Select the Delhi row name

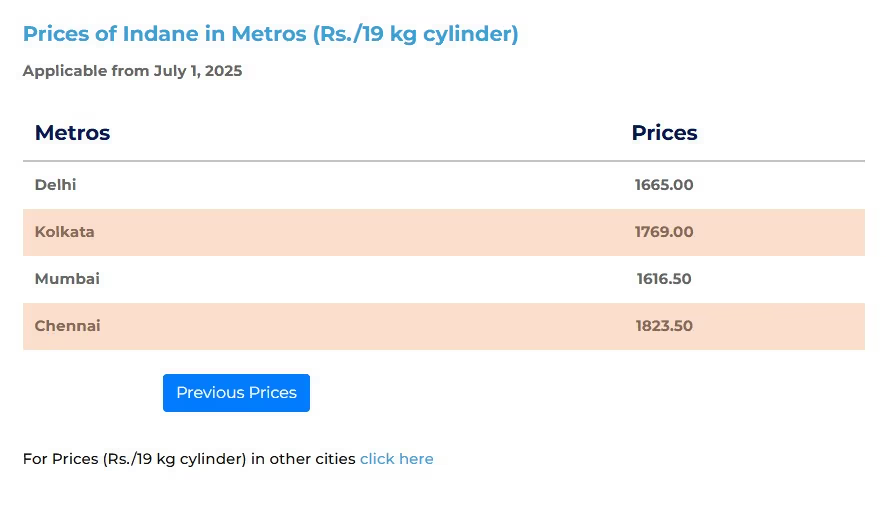[x=55, y=185]
